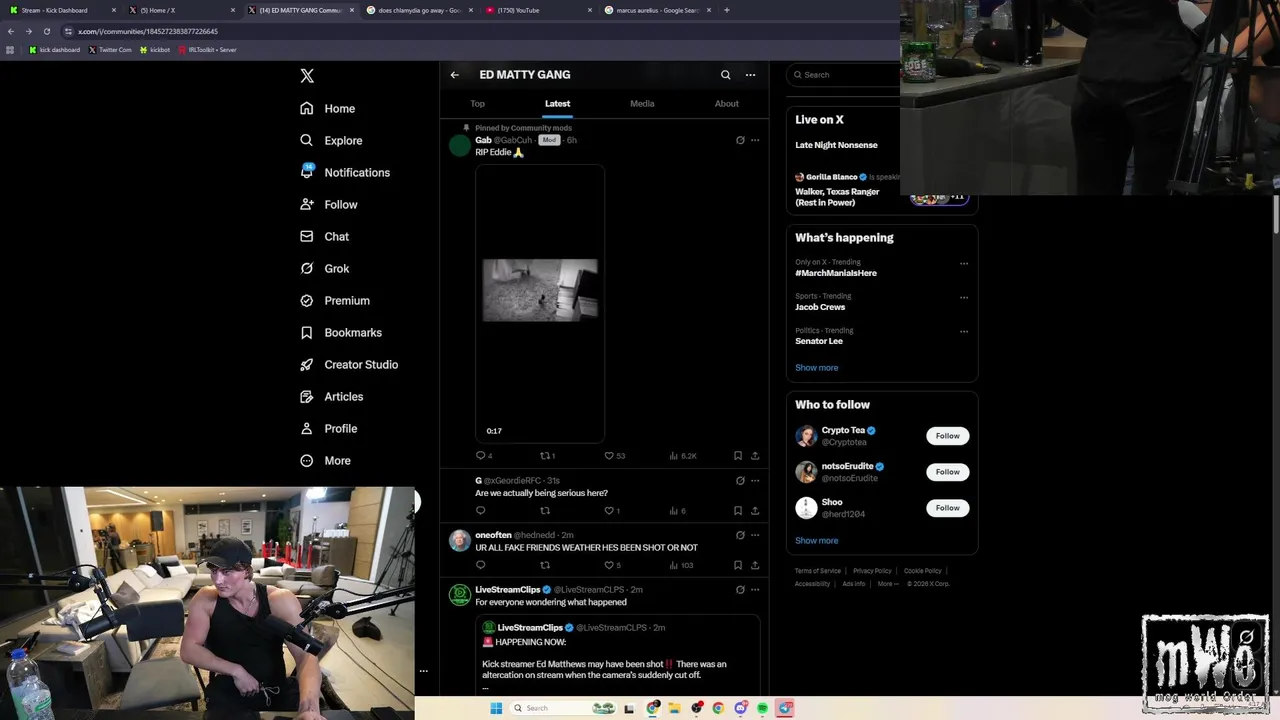Open community options three-dot menu
1280x720 pixels.
point(750,75)
